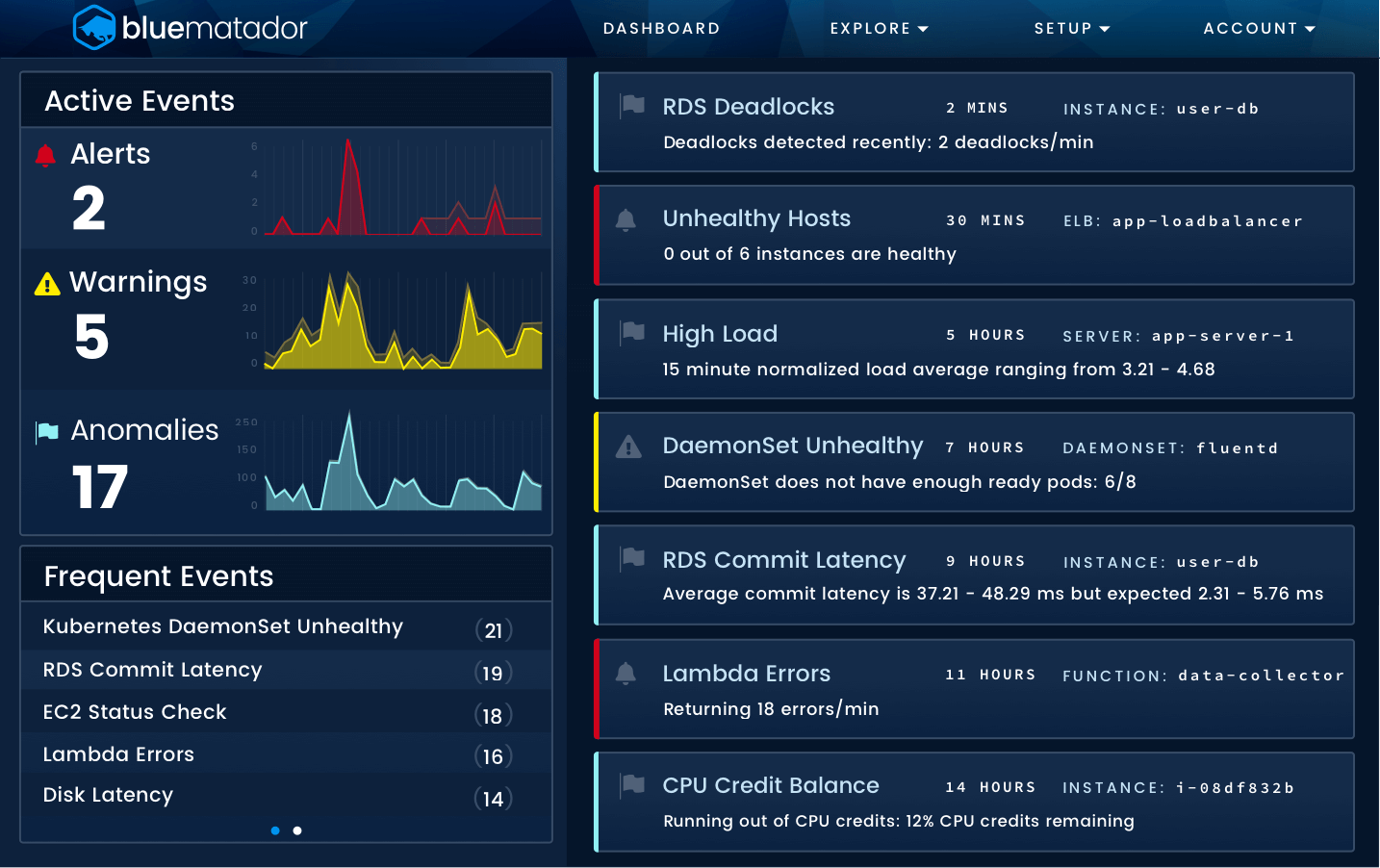Click the second carousel dot under Frequent Events
The height and width of the screenshot is (868, 1380).
coord(296,830)
